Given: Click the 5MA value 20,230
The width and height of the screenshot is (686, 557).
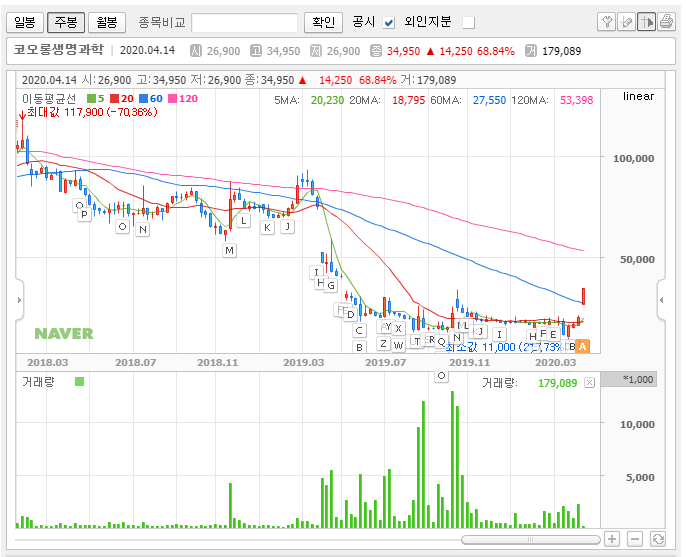Looking at the screenshot, I should tap(327, 100).
